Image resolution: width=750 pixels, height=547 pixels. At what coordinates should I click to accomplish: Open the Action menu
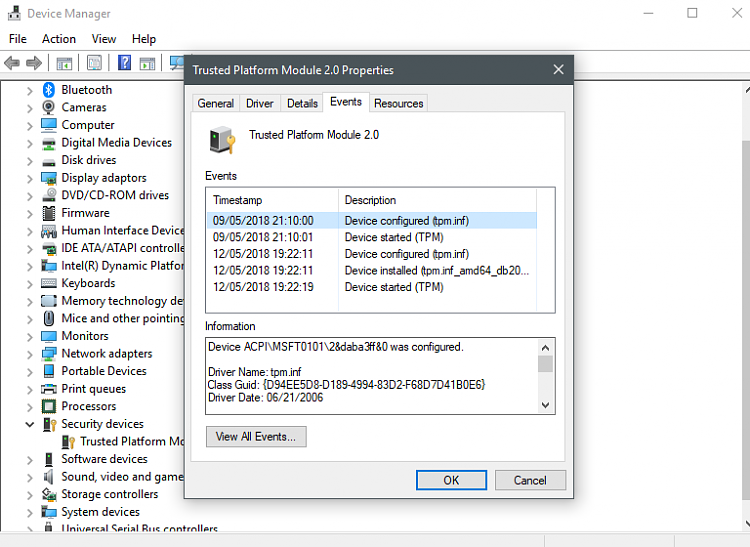click(59, 39)
